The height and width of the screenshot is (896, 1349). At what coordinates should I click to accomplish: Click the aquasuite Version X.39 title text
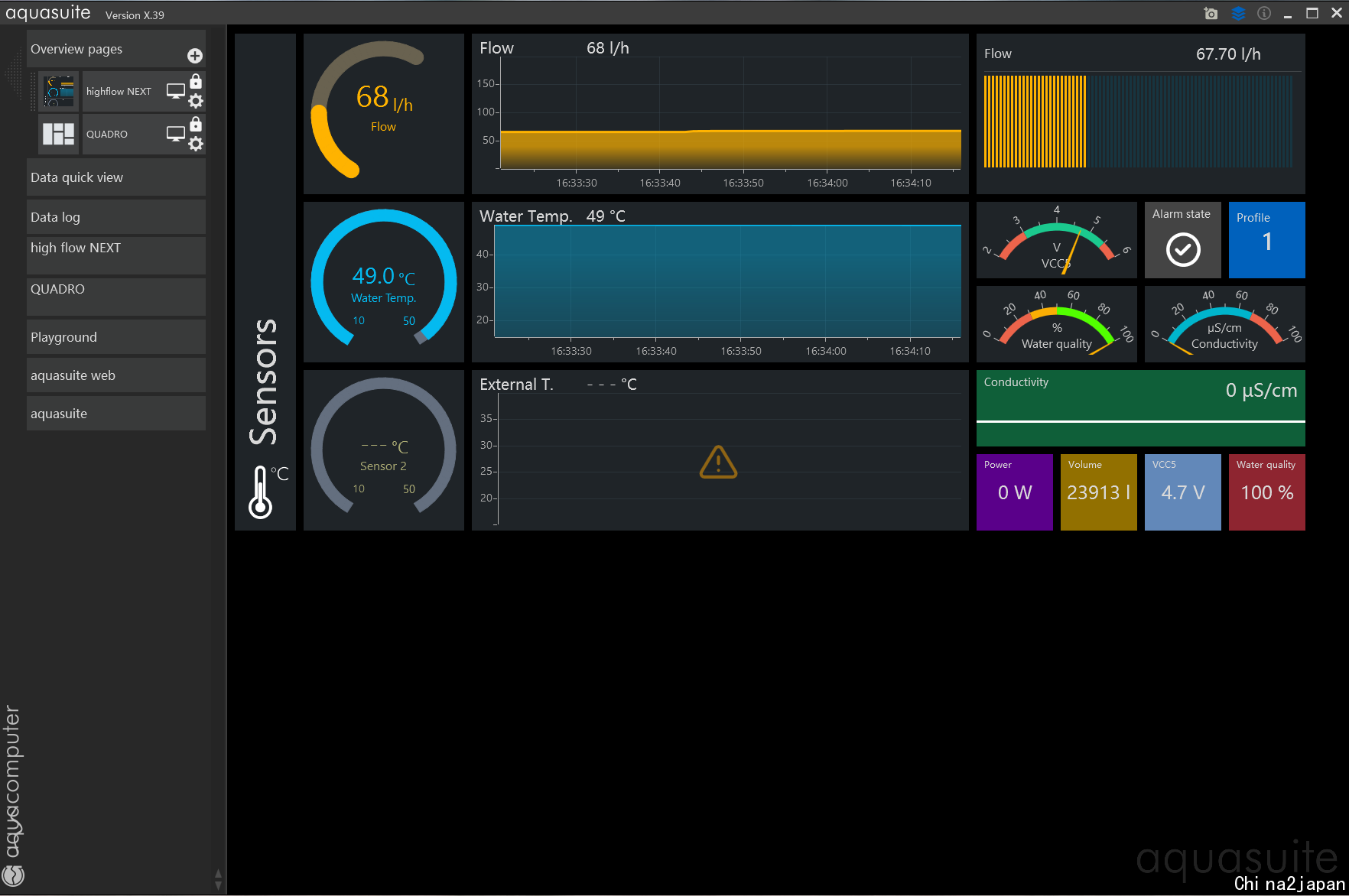tap(85, 14)
